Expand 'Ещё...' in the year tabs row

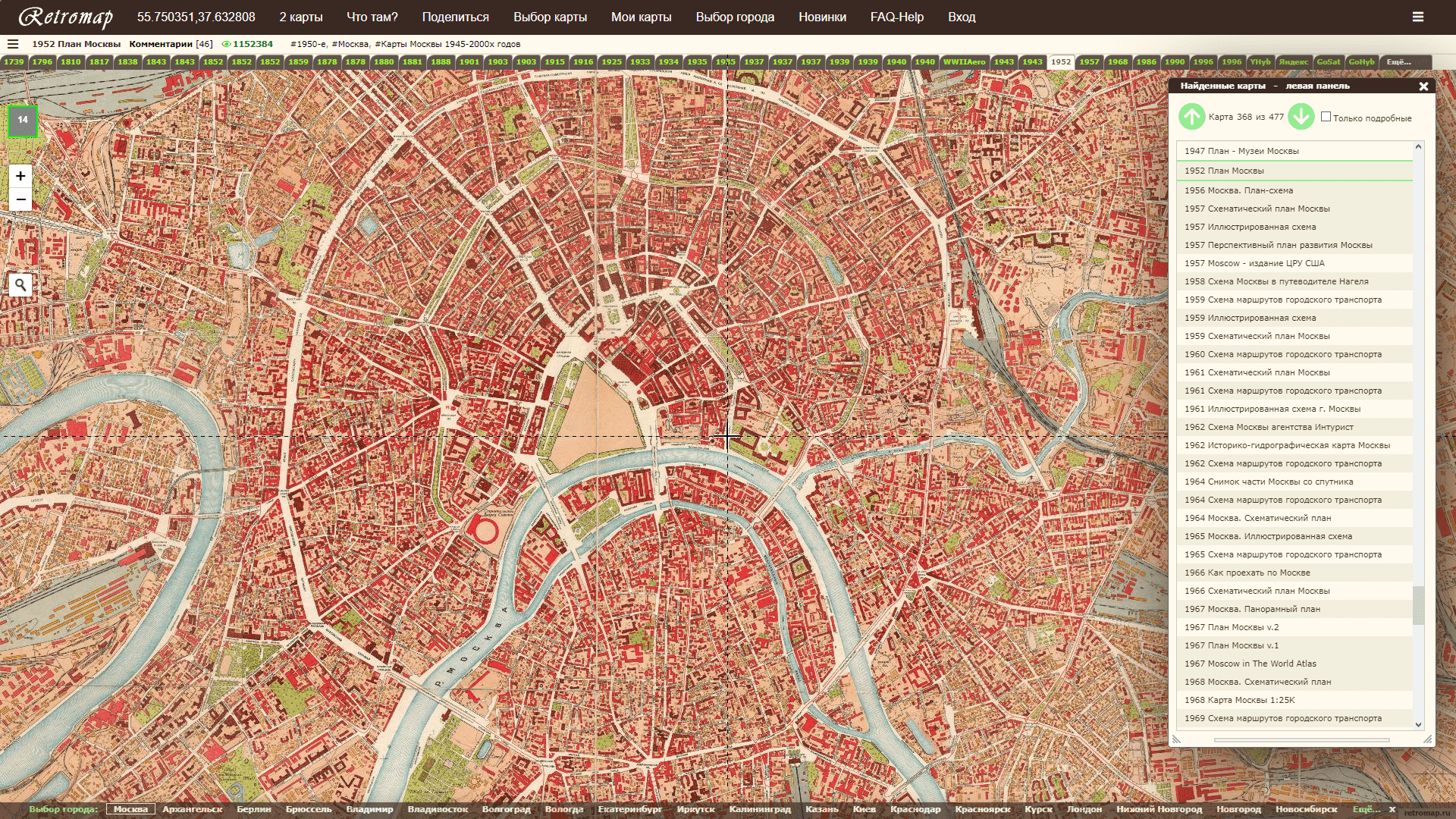click(1398, 62)
